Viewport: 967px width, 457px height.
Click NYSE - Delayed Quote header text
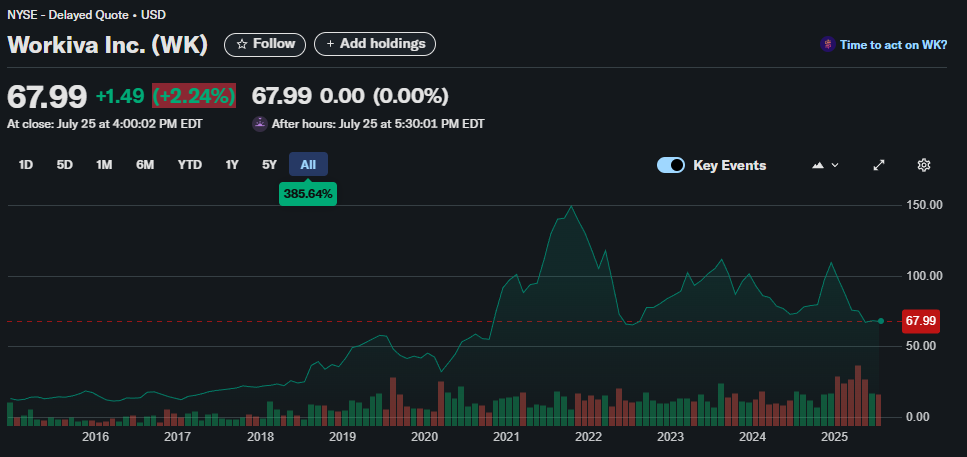[86, 15]
